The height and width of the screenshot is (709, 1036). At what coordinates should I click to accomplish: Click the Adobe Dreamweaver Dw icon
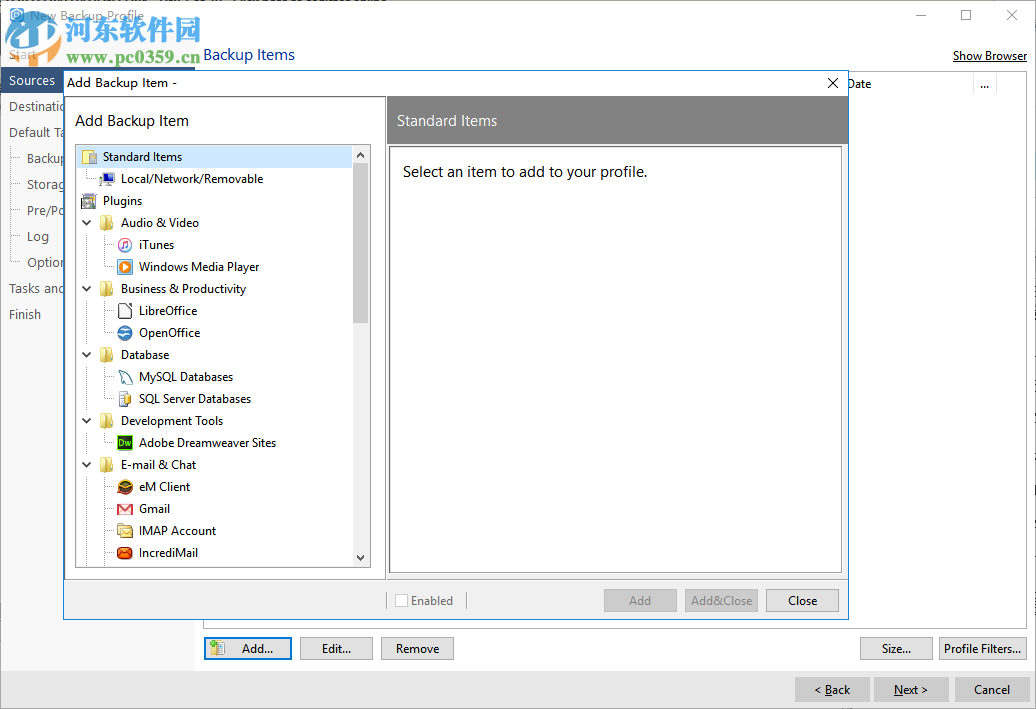125,443
